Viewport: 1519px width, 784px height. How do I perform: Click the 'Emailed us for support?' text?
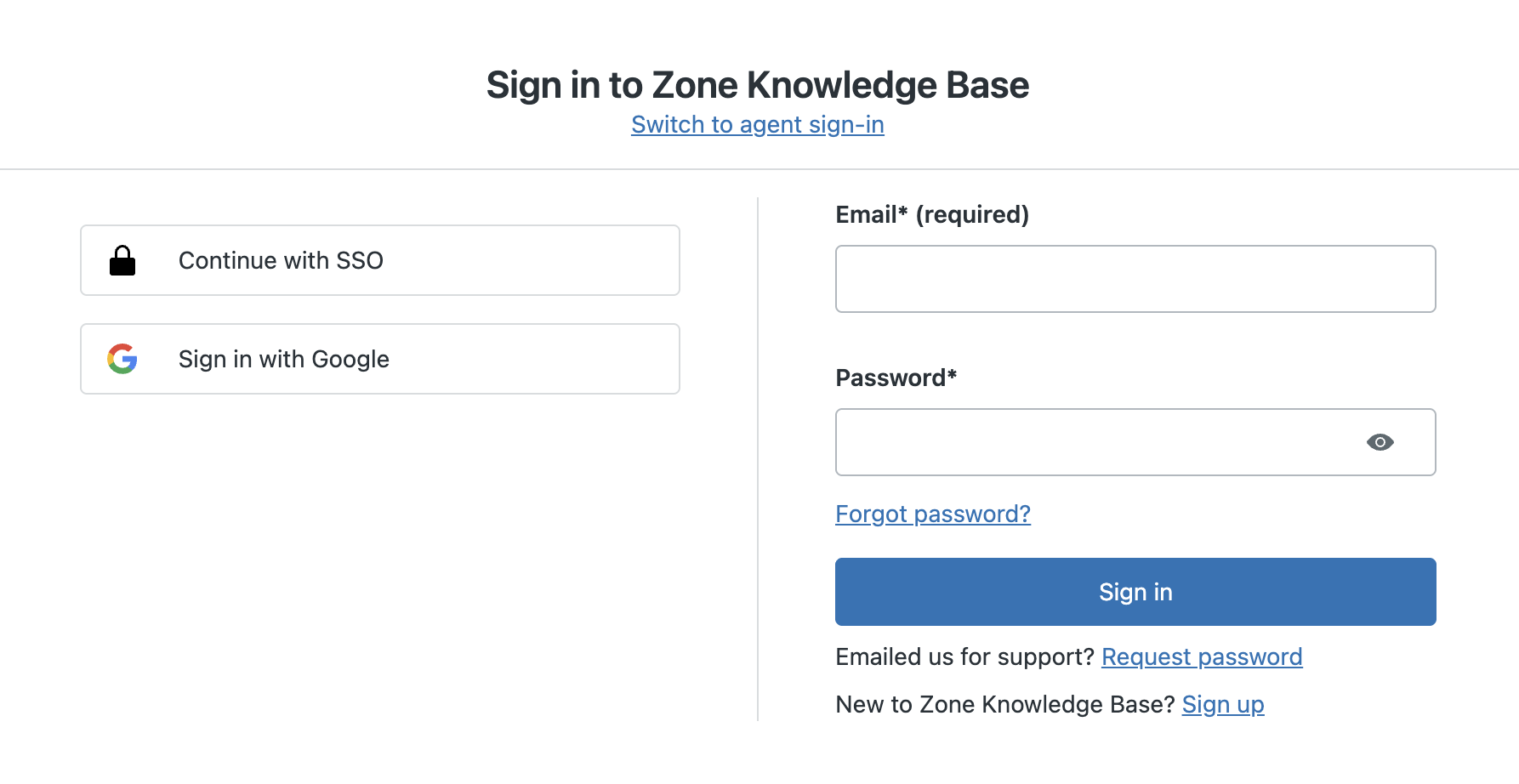964,656
